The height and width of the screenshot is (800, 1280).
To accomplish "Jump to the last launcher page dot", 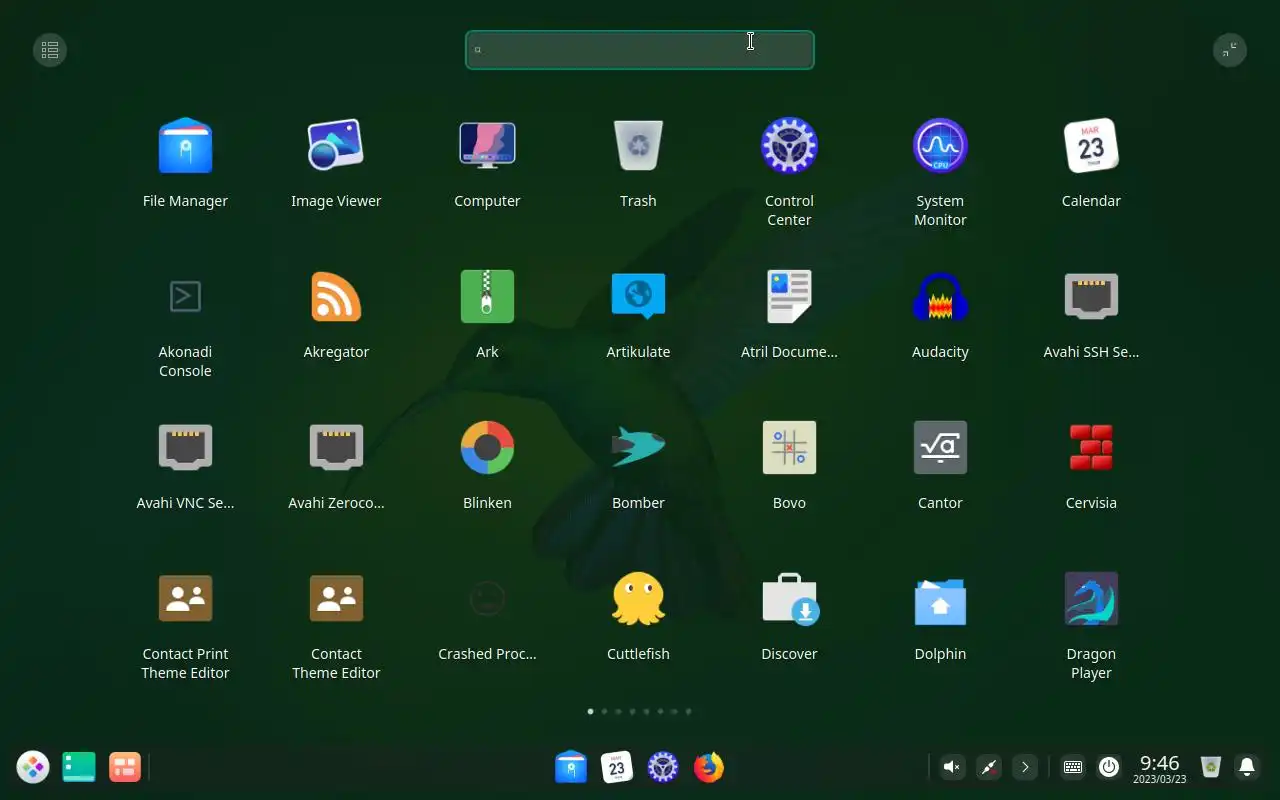I will [x=688, y=712].
